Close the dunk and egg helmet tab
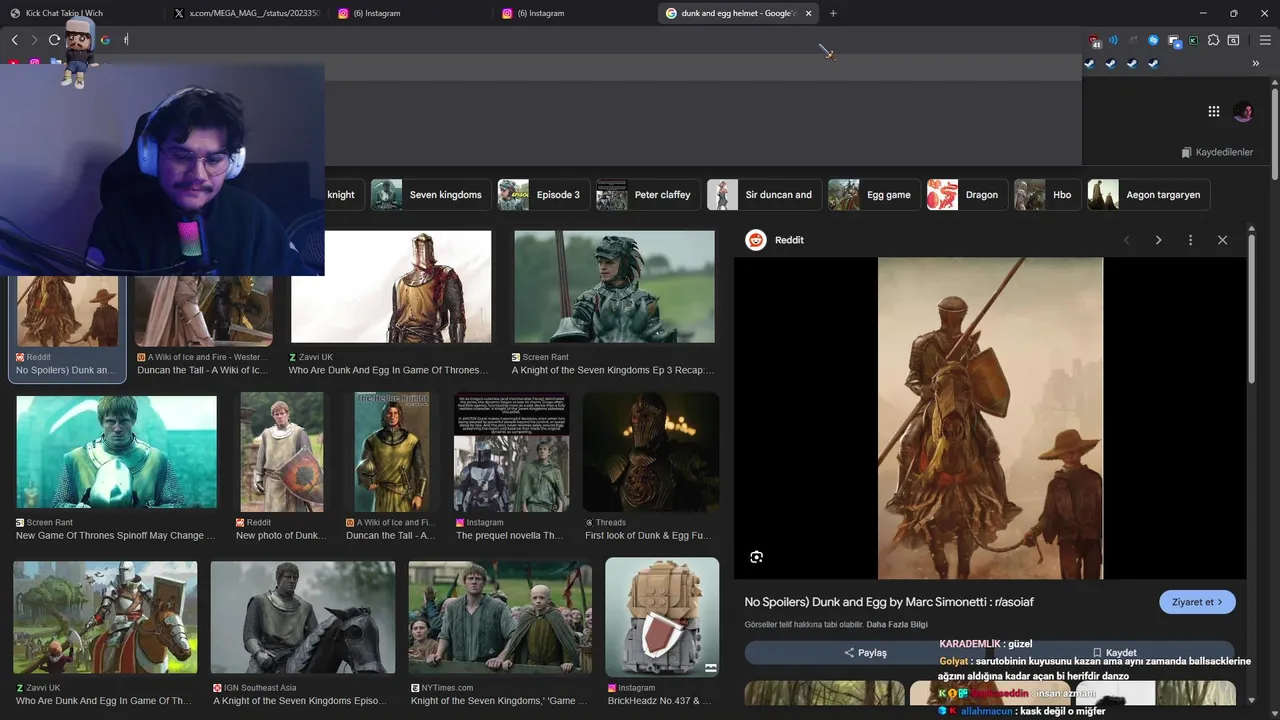 (808, 13)
